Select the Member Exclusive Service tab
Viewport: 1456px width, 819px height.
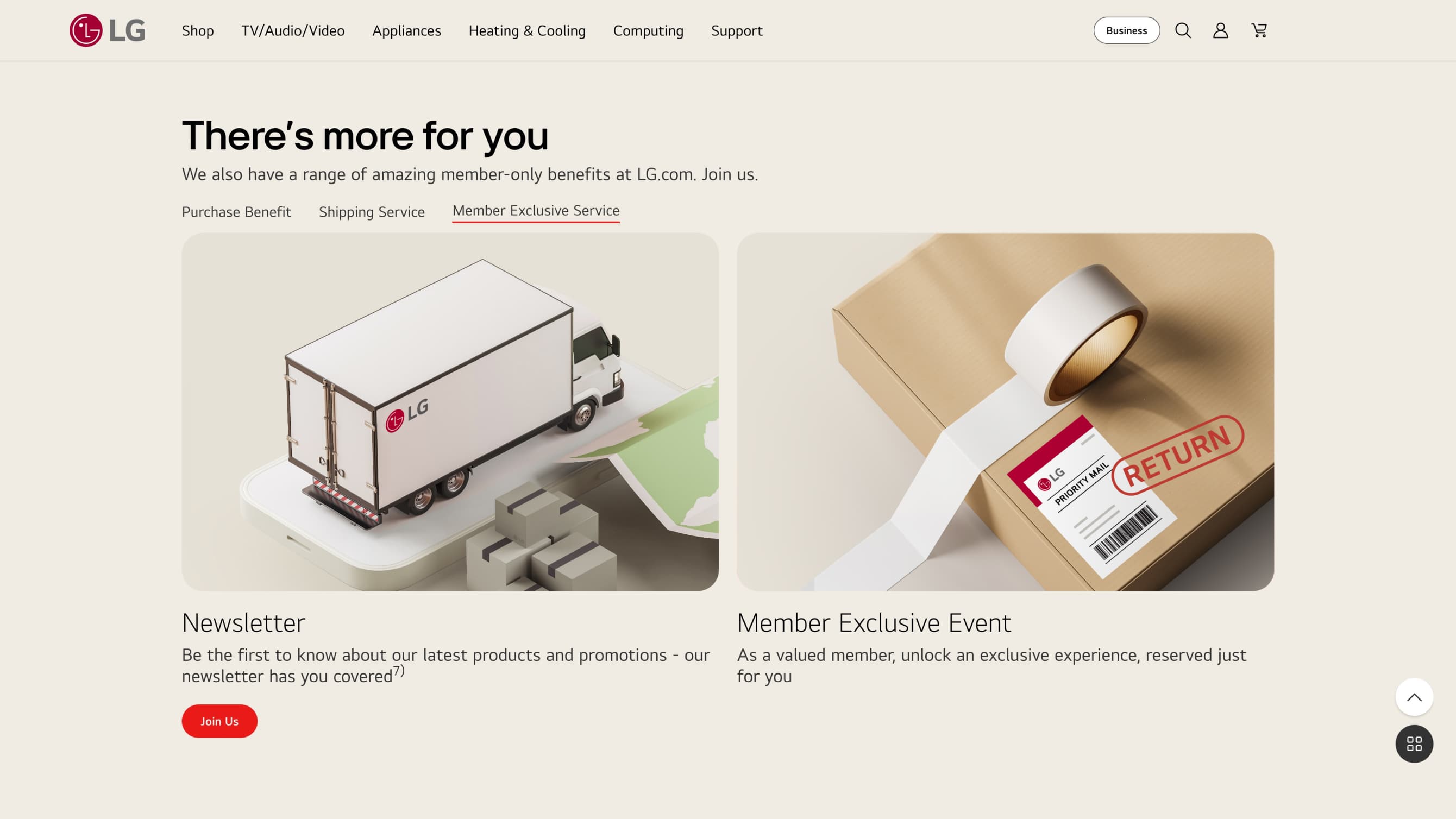(x=536, y=211)
